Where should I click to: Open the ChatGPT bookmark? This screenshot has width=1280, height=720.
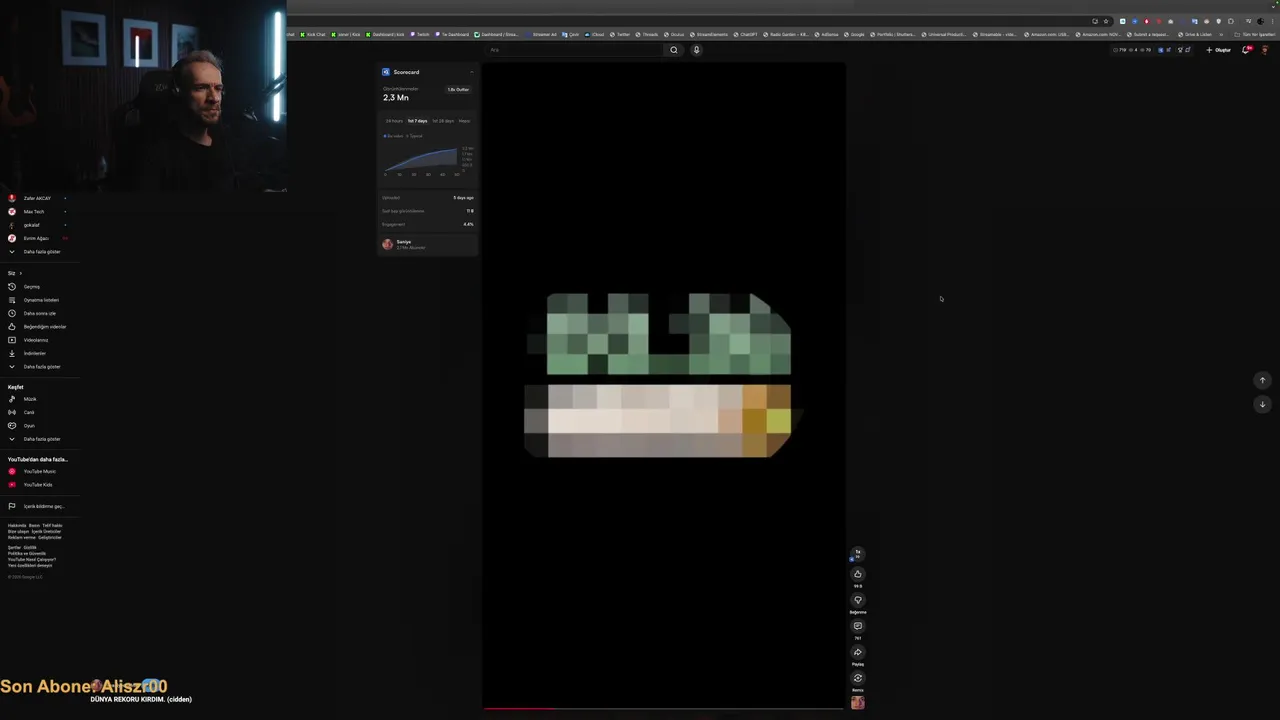point(744,34)
